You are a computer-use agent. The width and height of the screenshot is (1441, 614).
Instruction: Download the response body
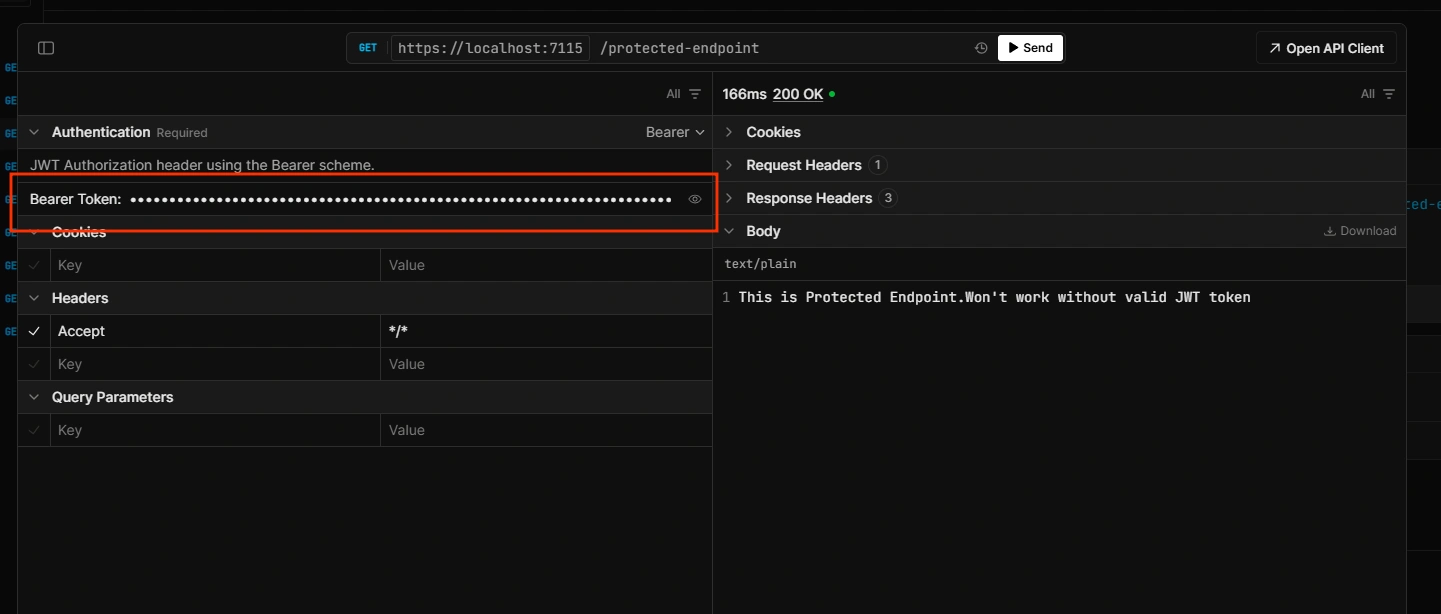click(x=1360, y=231)
